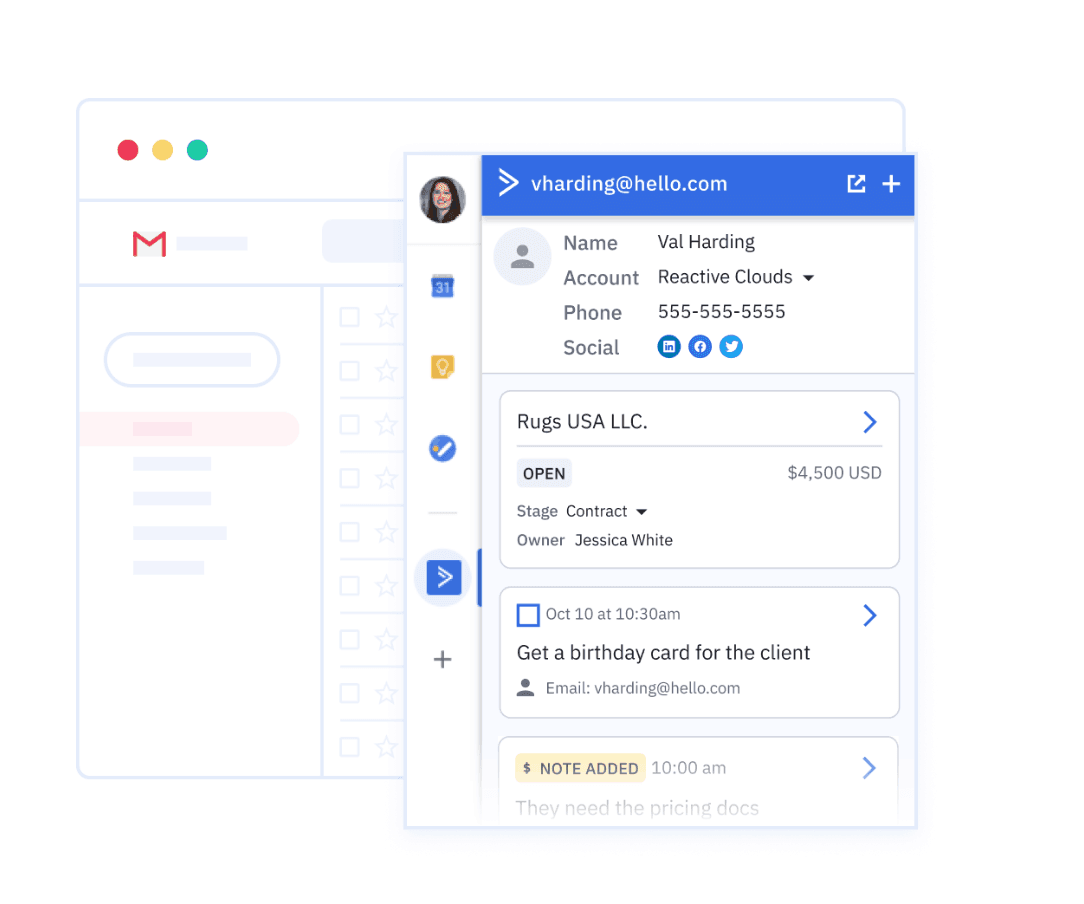Click 'They need the pricing docs' note text

point(637,808)
